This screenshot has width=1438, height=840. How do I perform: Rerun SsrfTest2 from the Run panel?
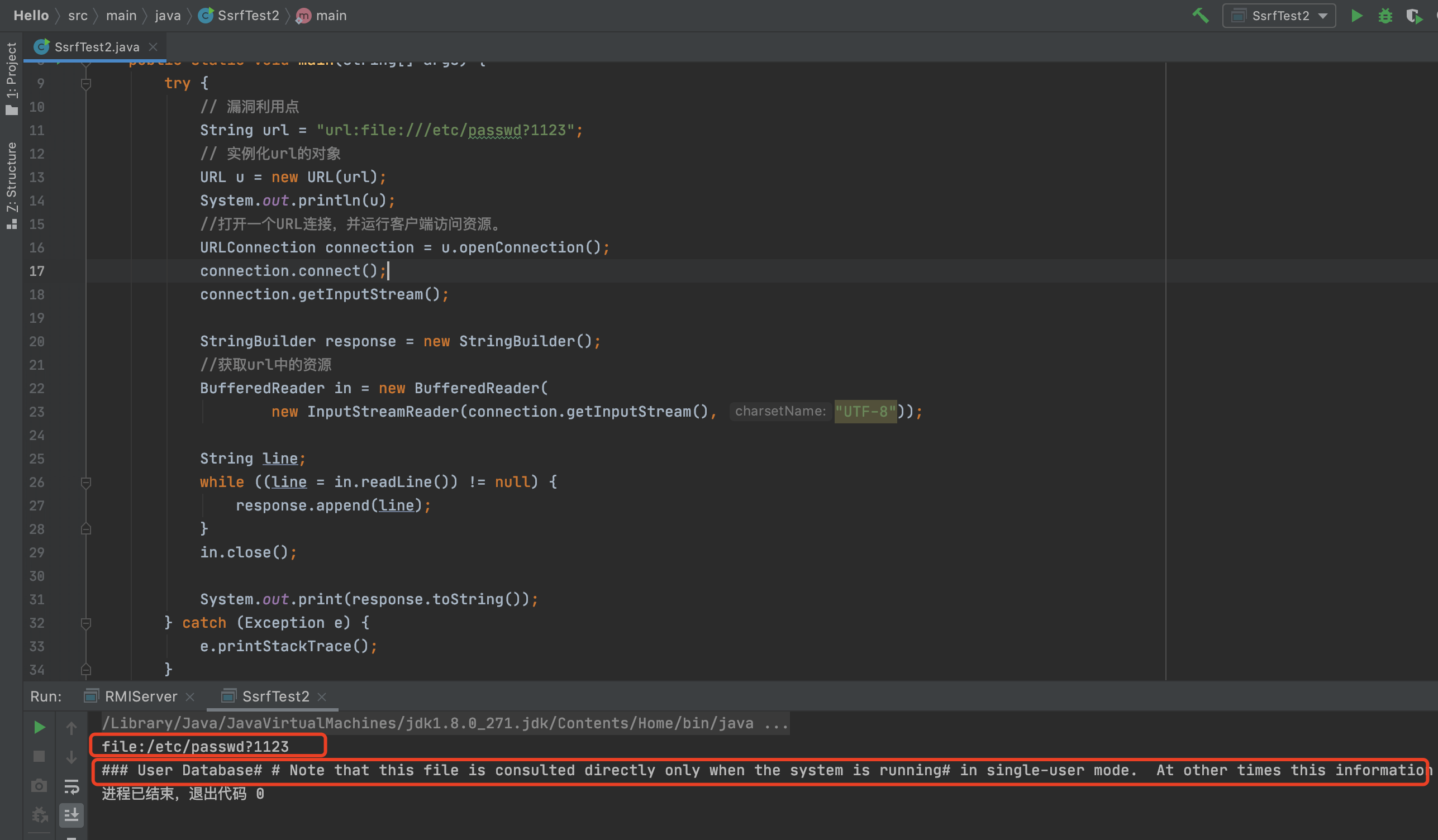pos(39,727)
